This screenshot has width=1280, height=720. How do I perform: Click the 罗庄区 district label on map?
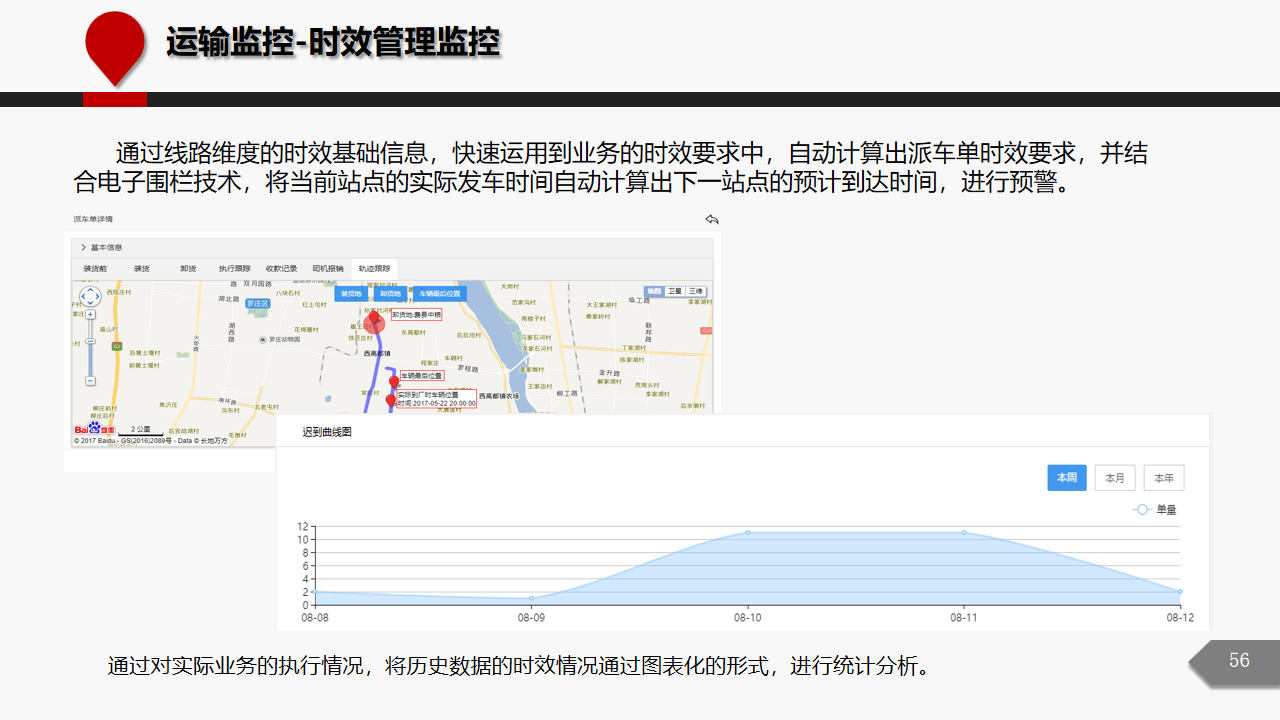pyautogui.click(x=259, y=303)
